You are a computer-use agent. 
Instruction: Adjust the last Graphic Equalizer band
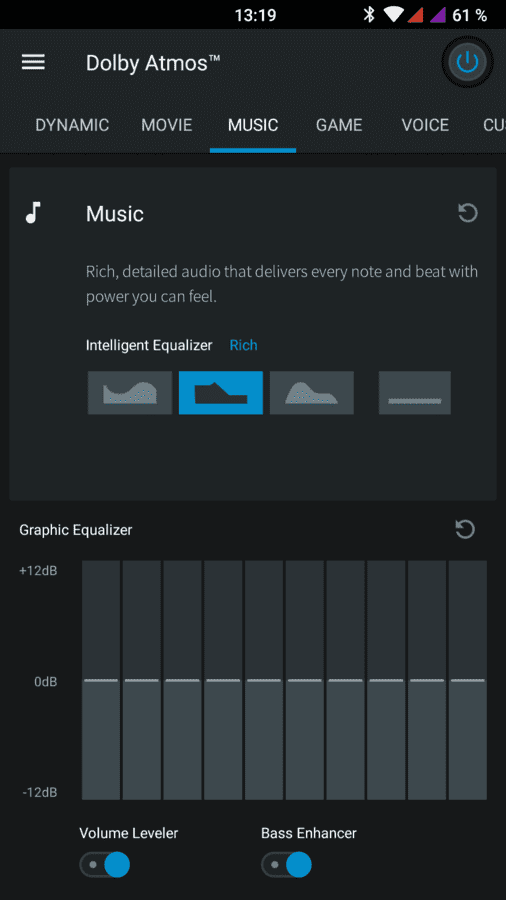click(x=468, y=680)
